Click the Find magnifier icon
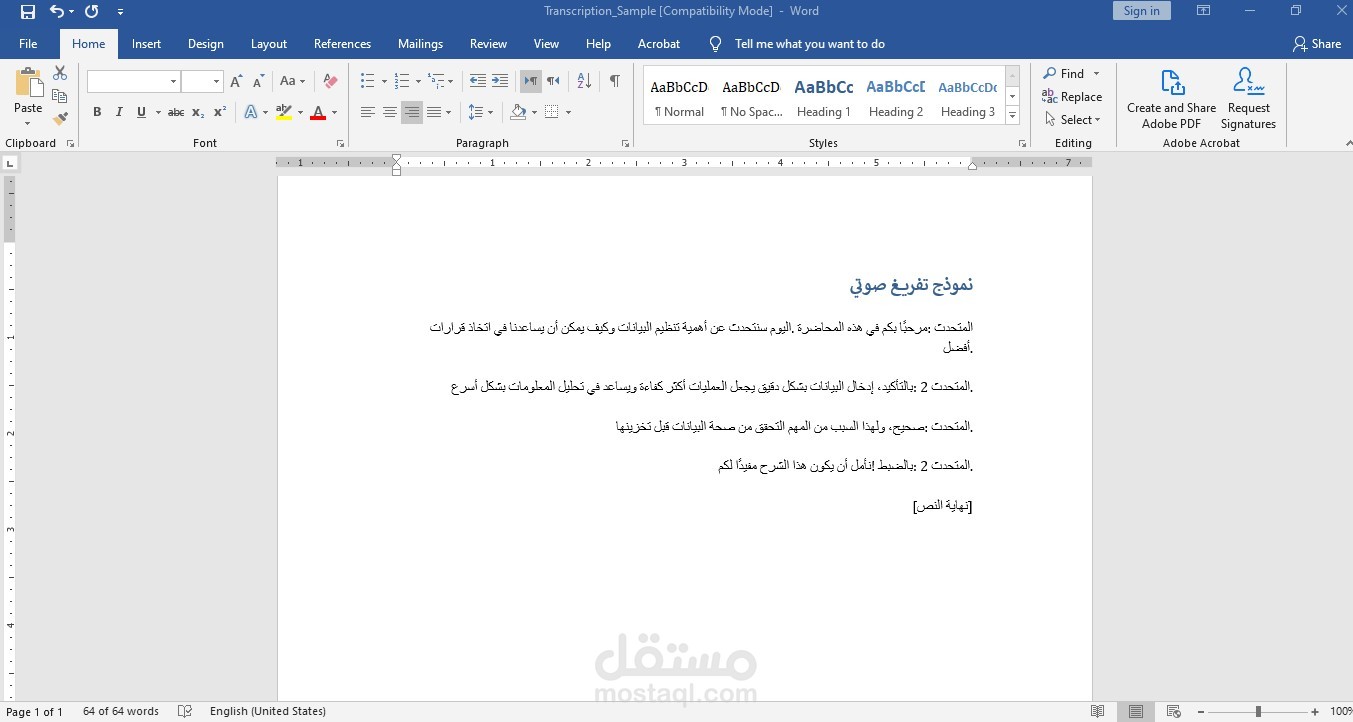1353x722 pixels. click(x=1050, y=74)
